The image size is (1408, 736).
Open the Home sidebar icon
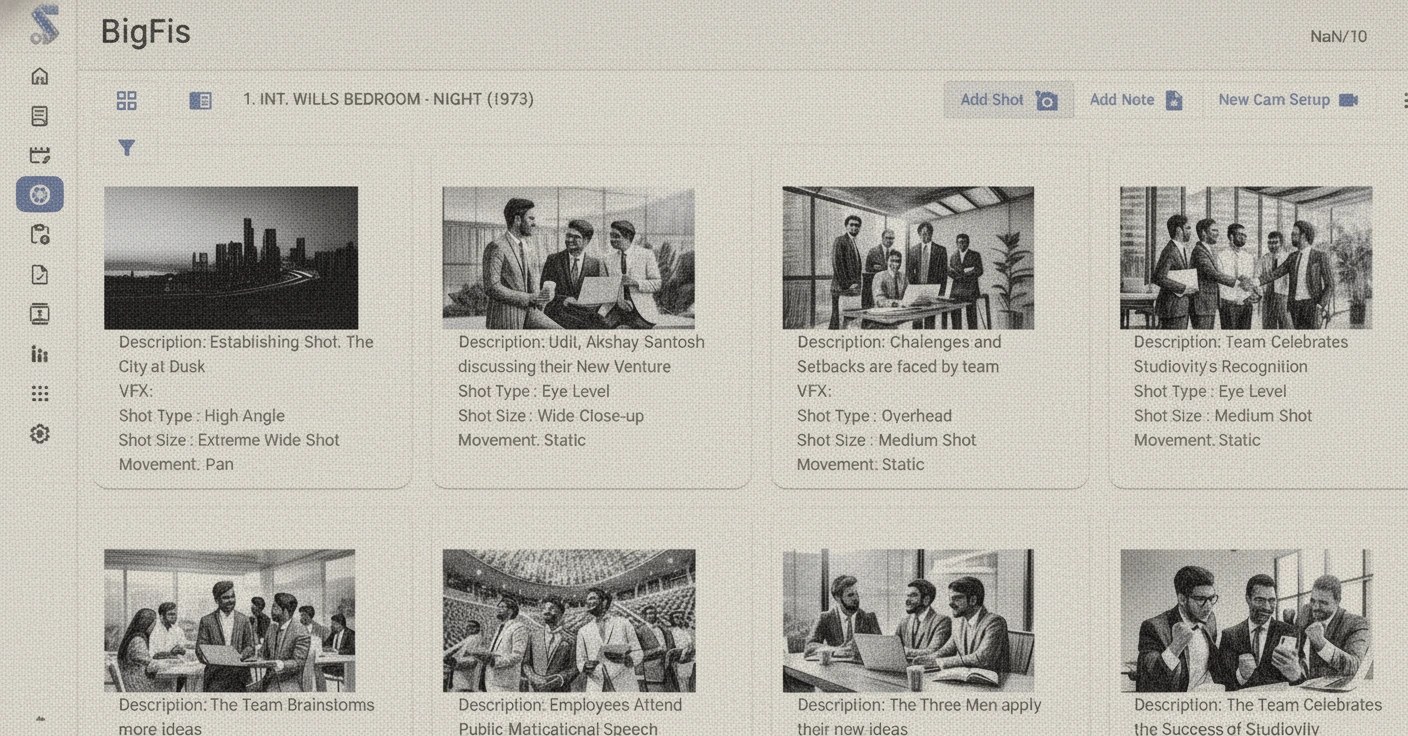39,75
